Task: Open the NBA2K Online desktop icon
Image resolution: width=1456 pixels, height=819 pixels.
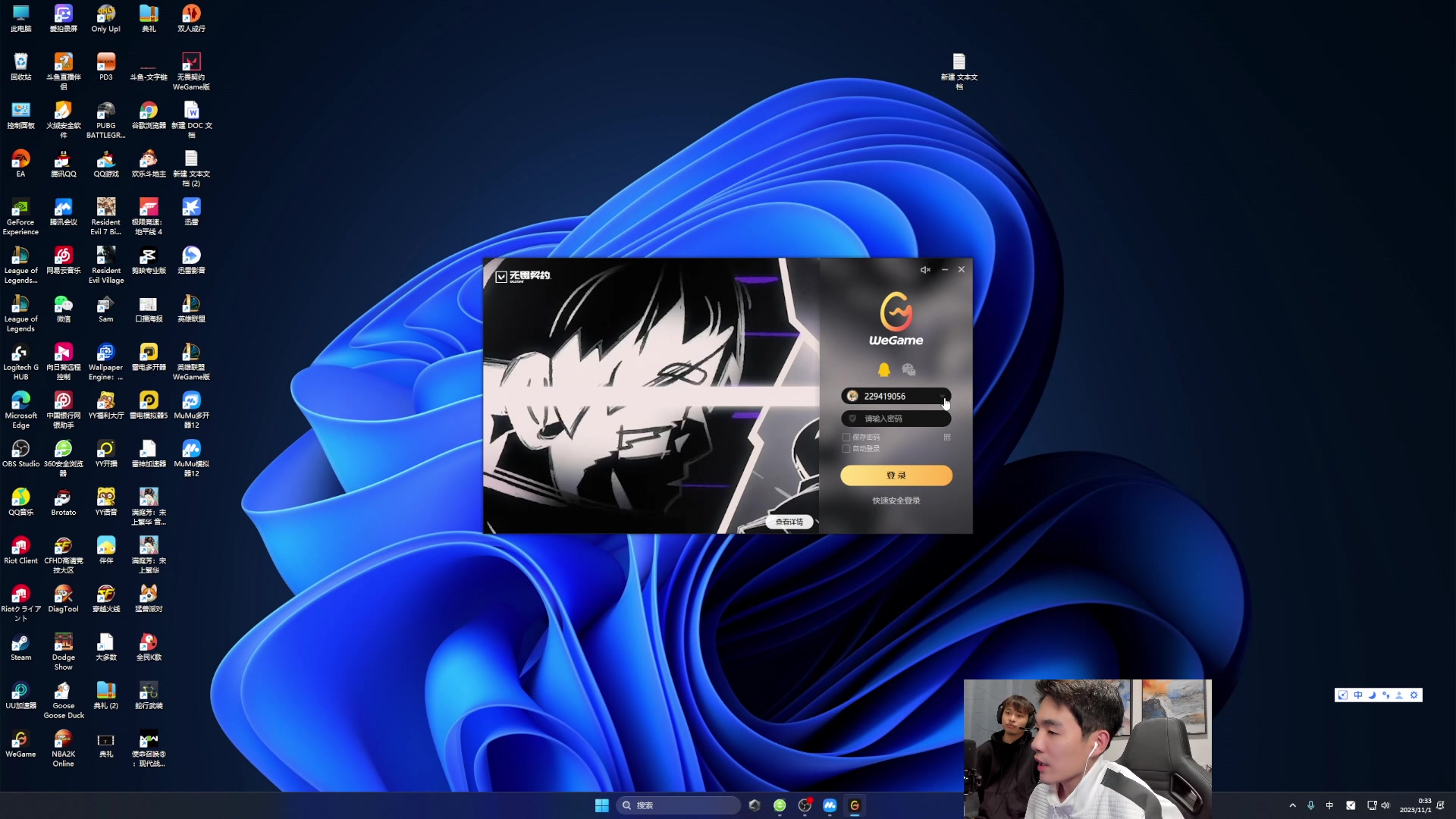Action: tap(63, 748)
